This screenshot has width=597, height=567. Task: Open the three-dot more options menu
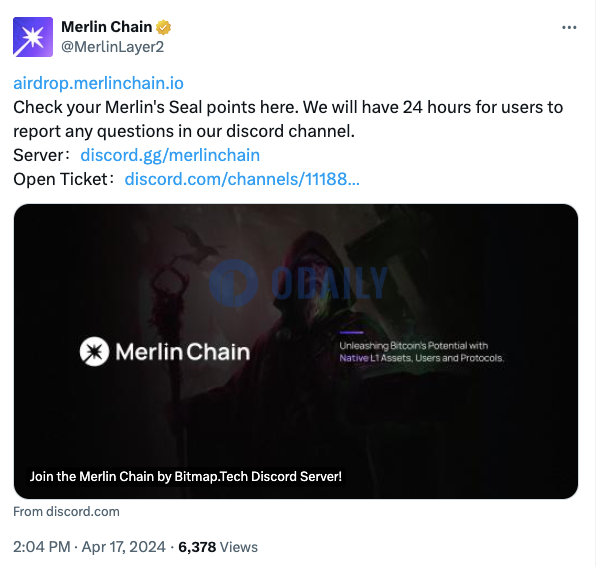point(569,27)
